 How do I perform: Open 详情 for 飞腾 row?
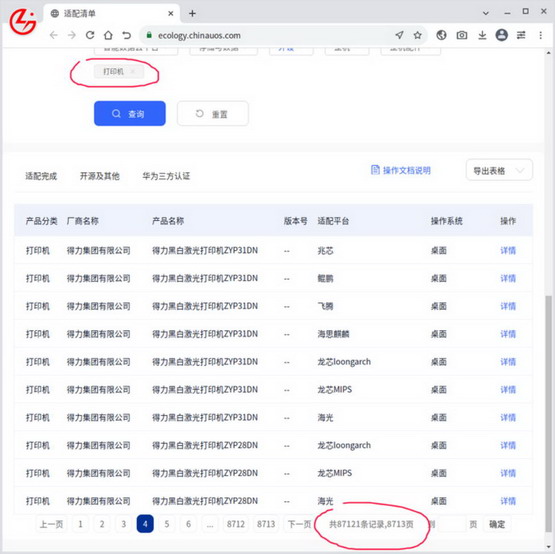pos(508,306)
